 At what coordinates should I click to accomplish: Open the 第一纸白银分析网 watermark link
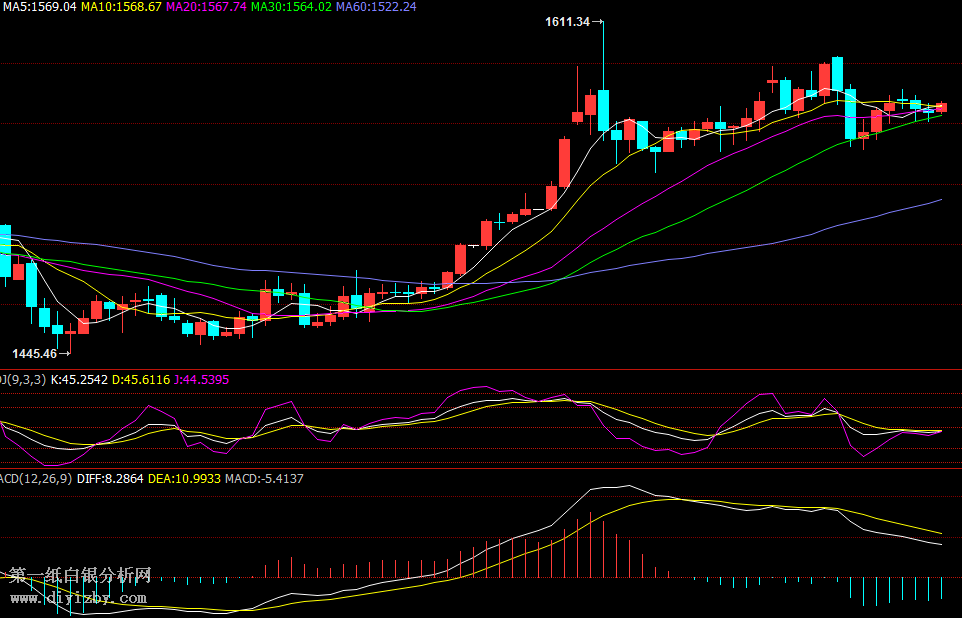click(80, 575)
